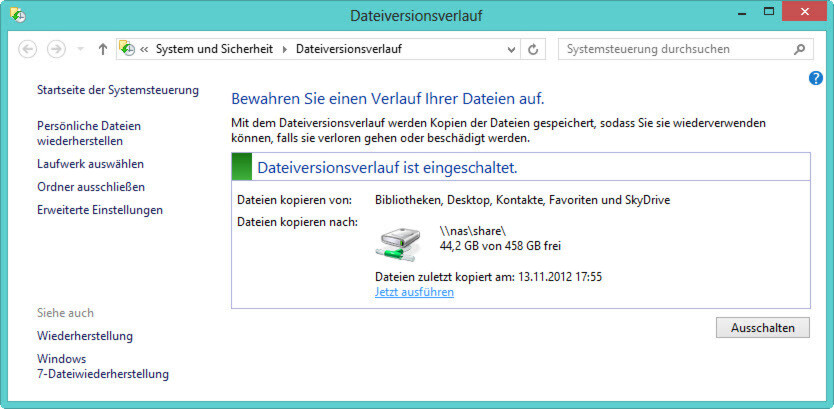834x409 pixels.
Task: Click Dateiversionsverlauf ist eingeschaltet heading
Action: pyautogui.click(x=387, y=168)
